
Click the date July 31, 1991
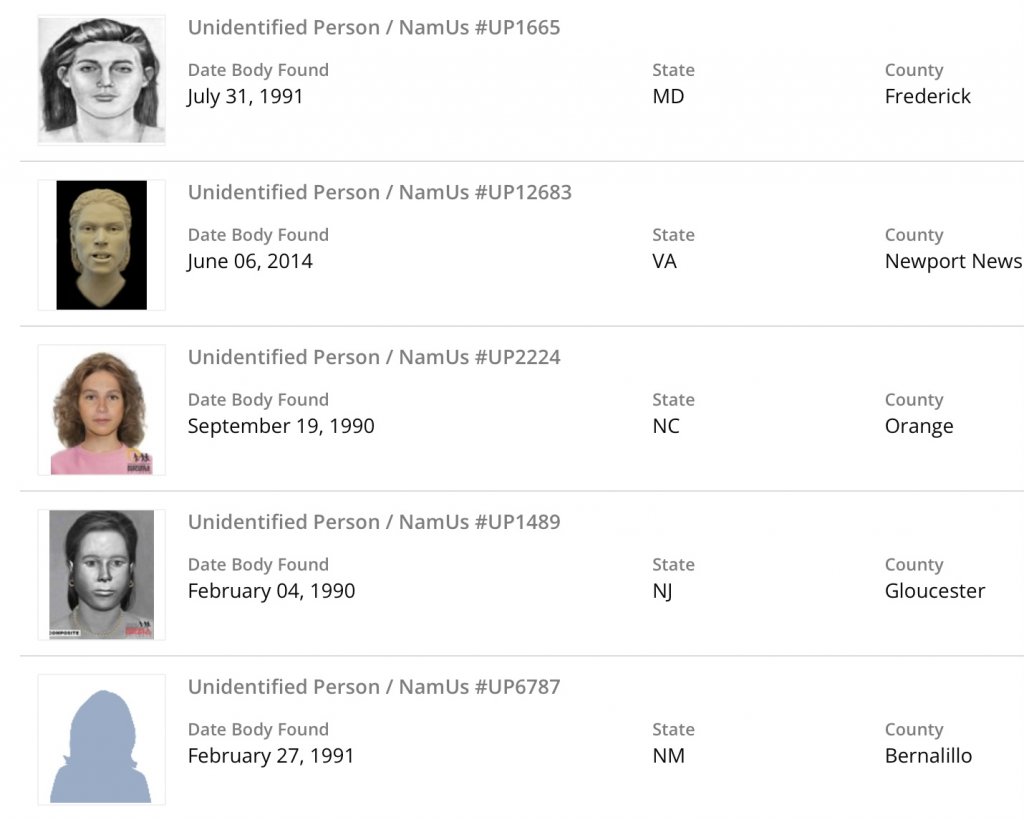coord(245,97)
